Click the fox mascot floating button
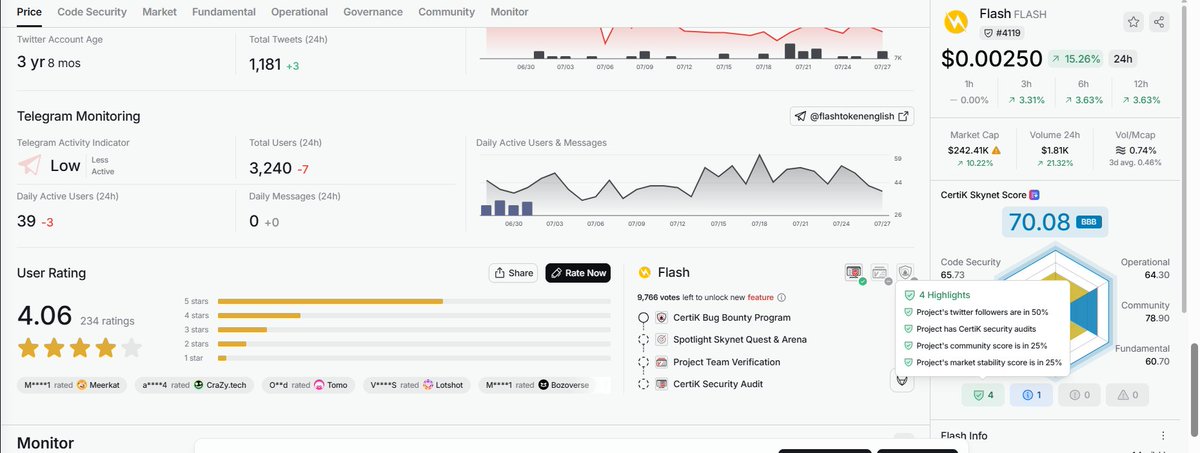 click(x=901, y=379)
